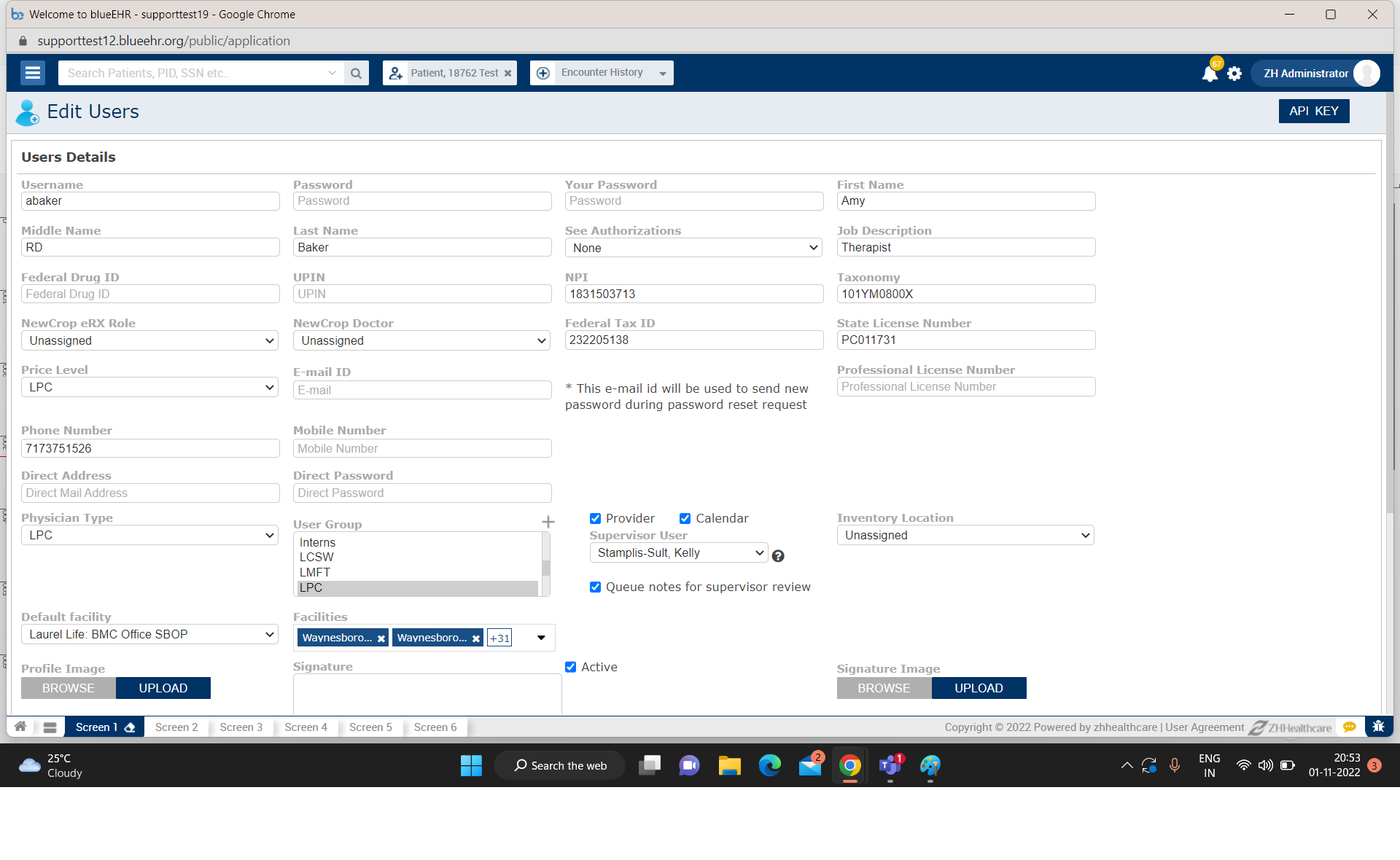
Task: Click the API KEY button
Action: (x=1313, y=111)
